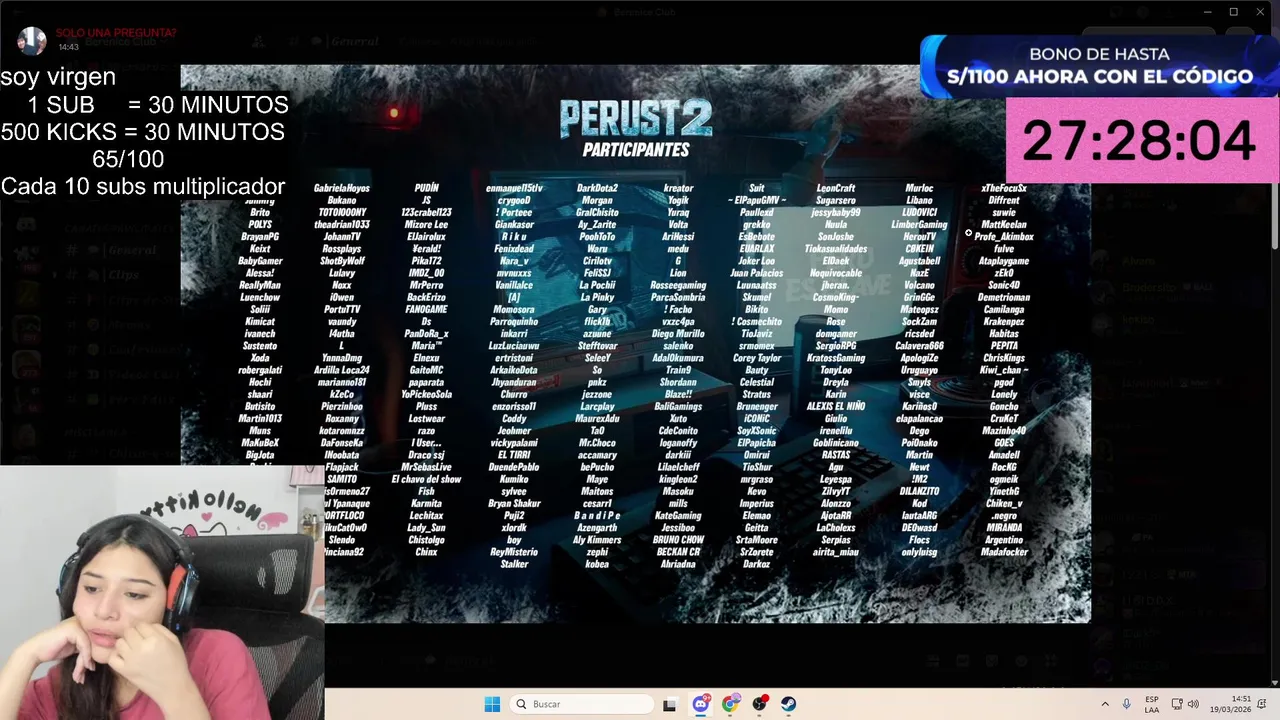Click the name ReyMisterio
The height and width of the screenshot is (720, 1280).
coord(514,552)
